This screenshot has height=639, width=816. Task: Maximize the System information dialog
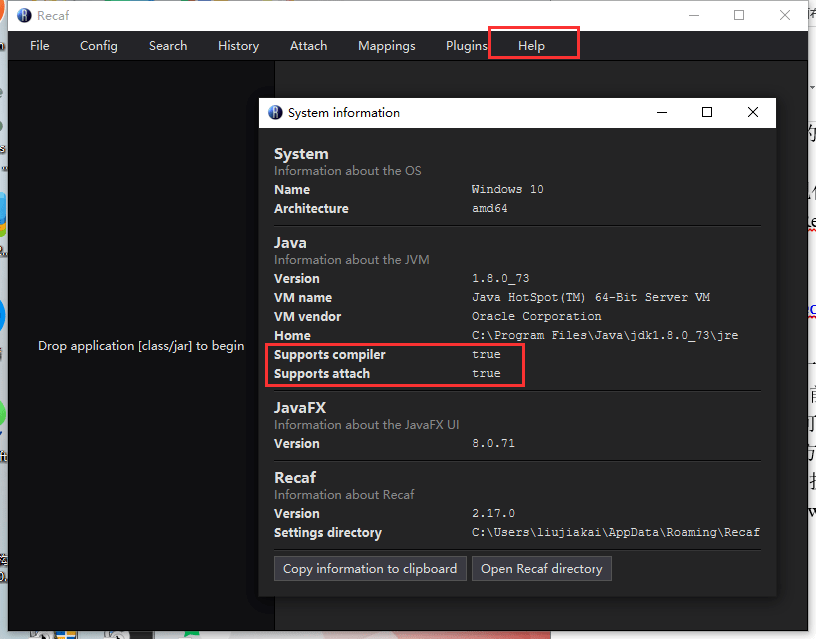coord(707,113)
